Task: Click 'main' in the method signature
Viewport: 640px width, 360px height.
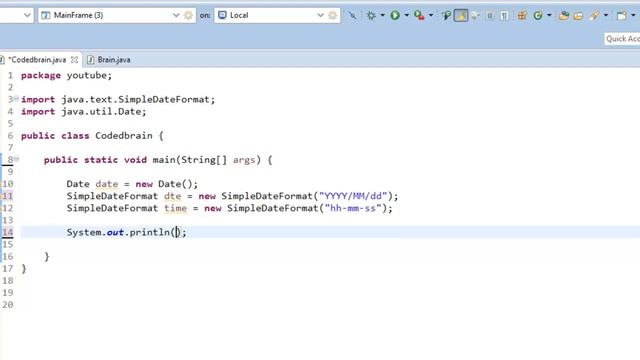Action: [x=164, y=160]
